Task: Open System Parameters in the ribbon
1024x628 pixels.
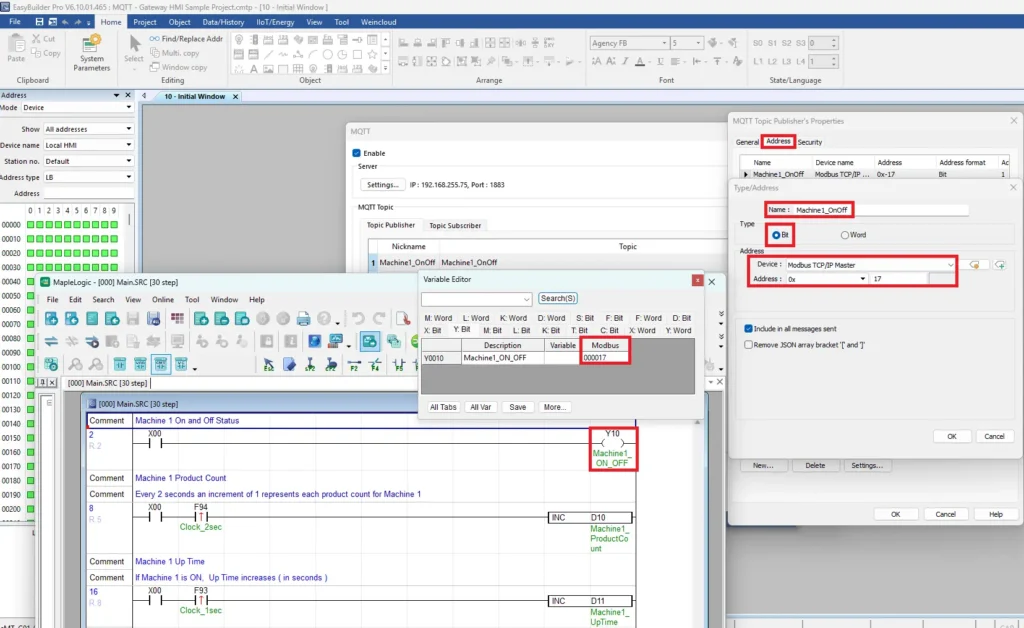Action: coord(91,50)
